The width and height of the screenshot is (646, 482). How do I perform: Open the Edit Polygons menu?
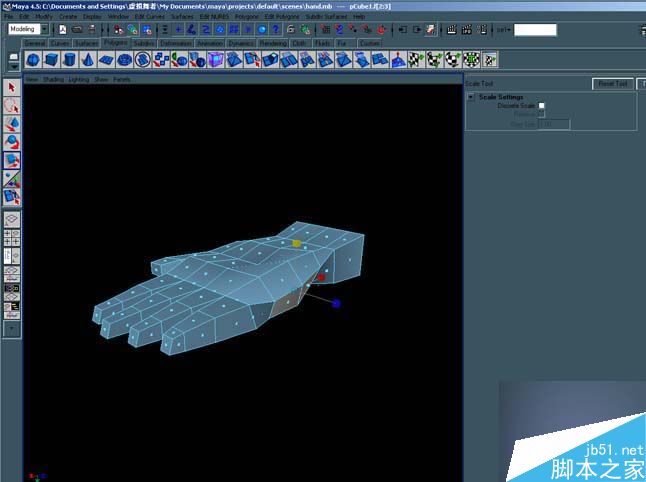coord(282,16)
